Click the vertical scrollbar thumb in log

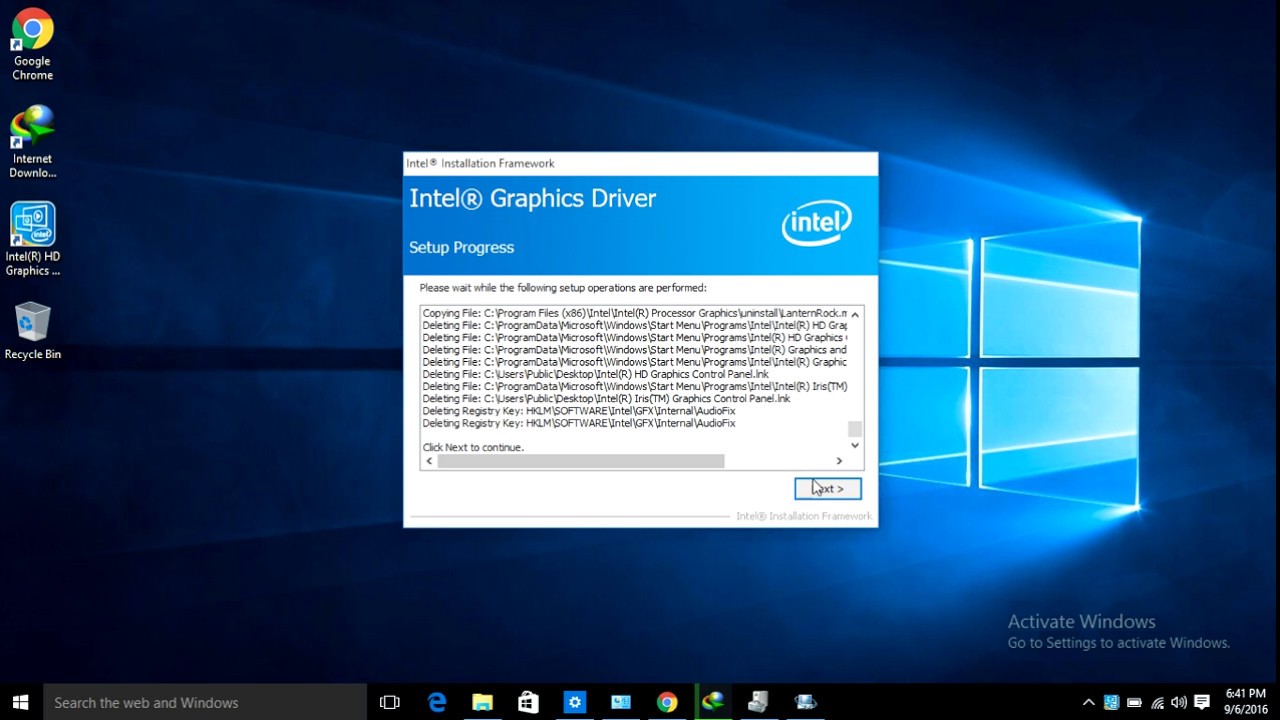(x=855, y=429)
